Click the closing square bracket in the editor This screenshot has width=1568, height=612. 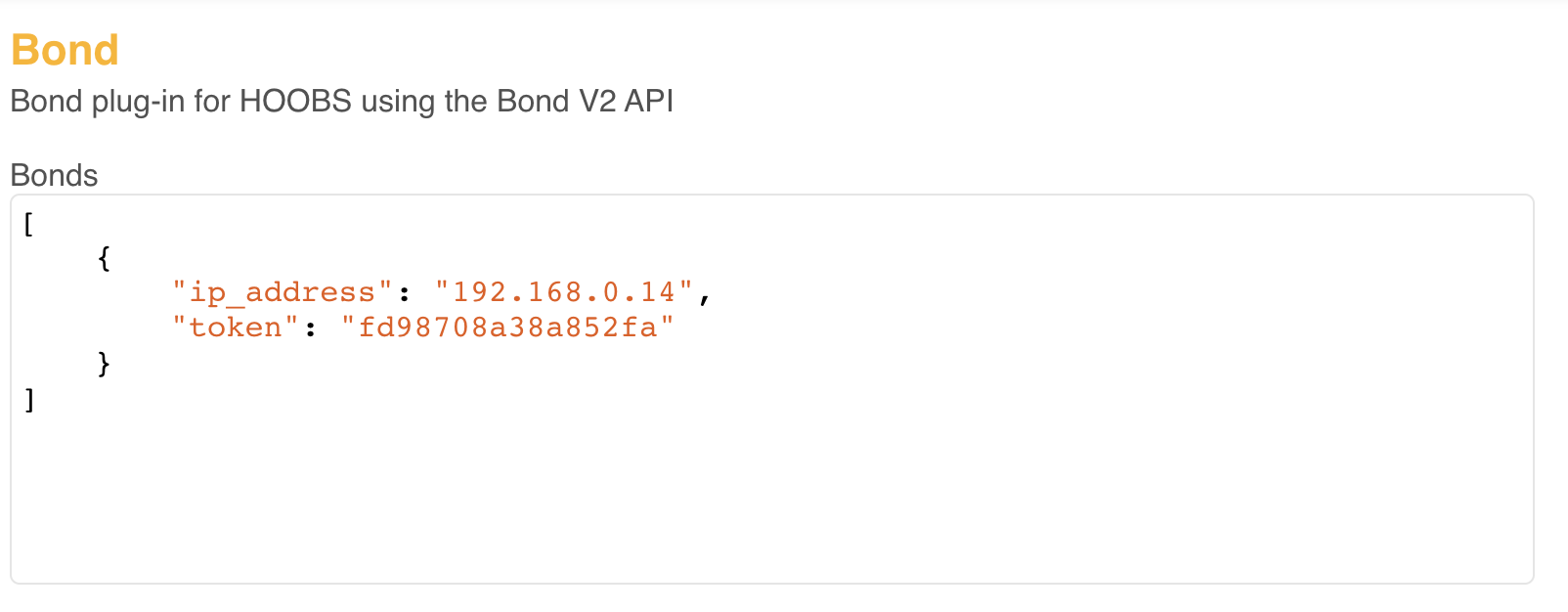coord(27,398)
